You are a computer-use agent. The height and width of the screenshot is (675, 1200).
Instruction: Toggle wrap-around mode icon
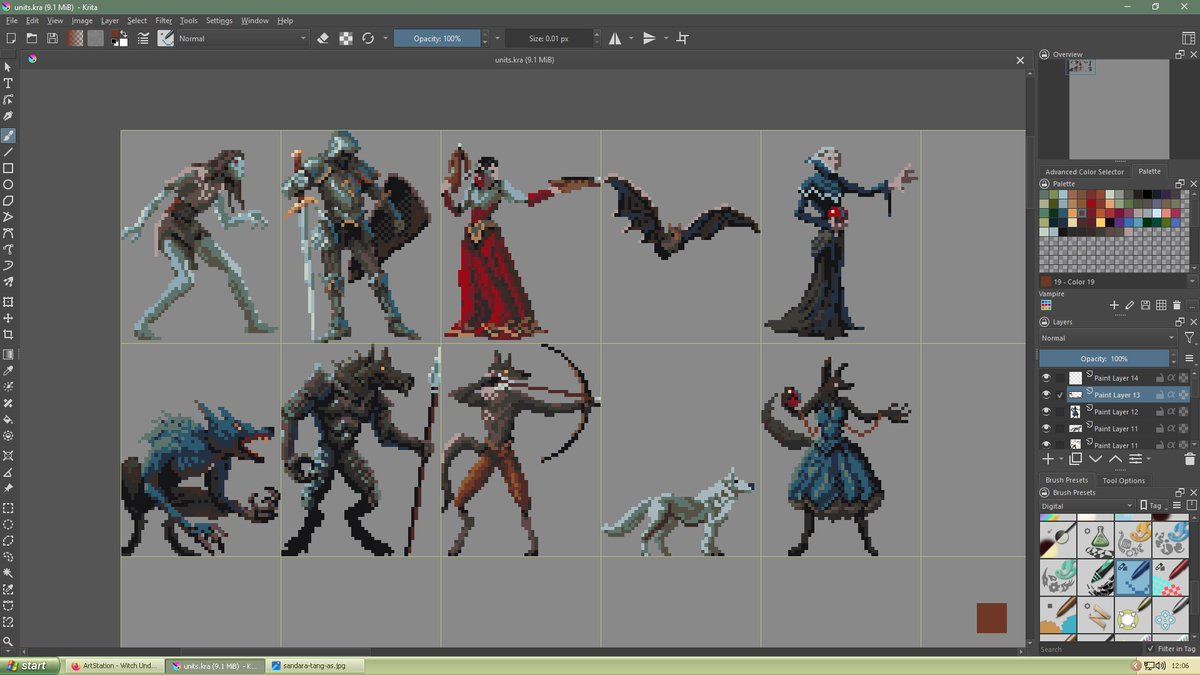(683, 38)
